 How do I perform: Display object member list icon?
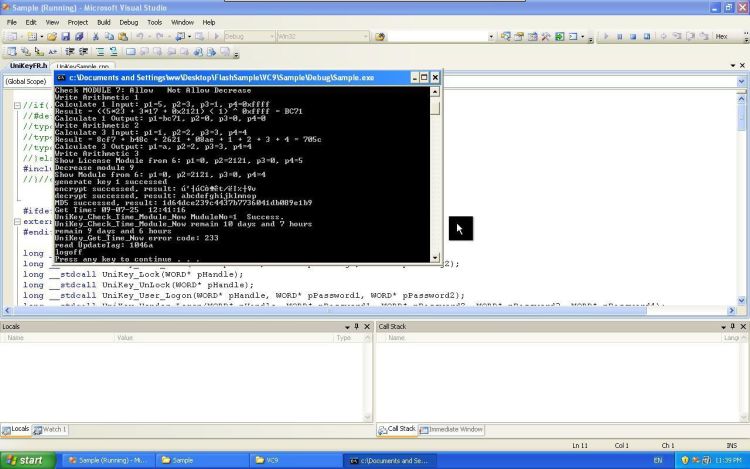[x=12, y=52]
